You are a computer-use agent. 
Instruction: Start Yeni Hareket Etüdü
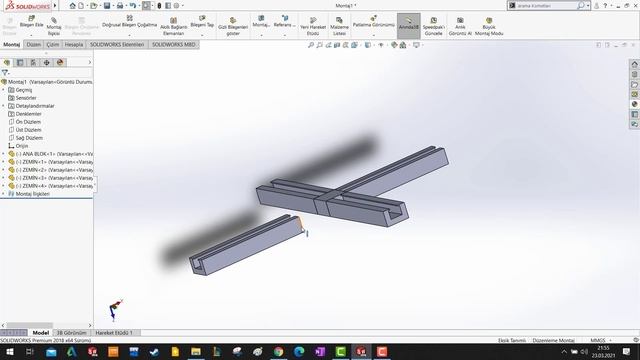pyautogui.click(x=313, y=27)
